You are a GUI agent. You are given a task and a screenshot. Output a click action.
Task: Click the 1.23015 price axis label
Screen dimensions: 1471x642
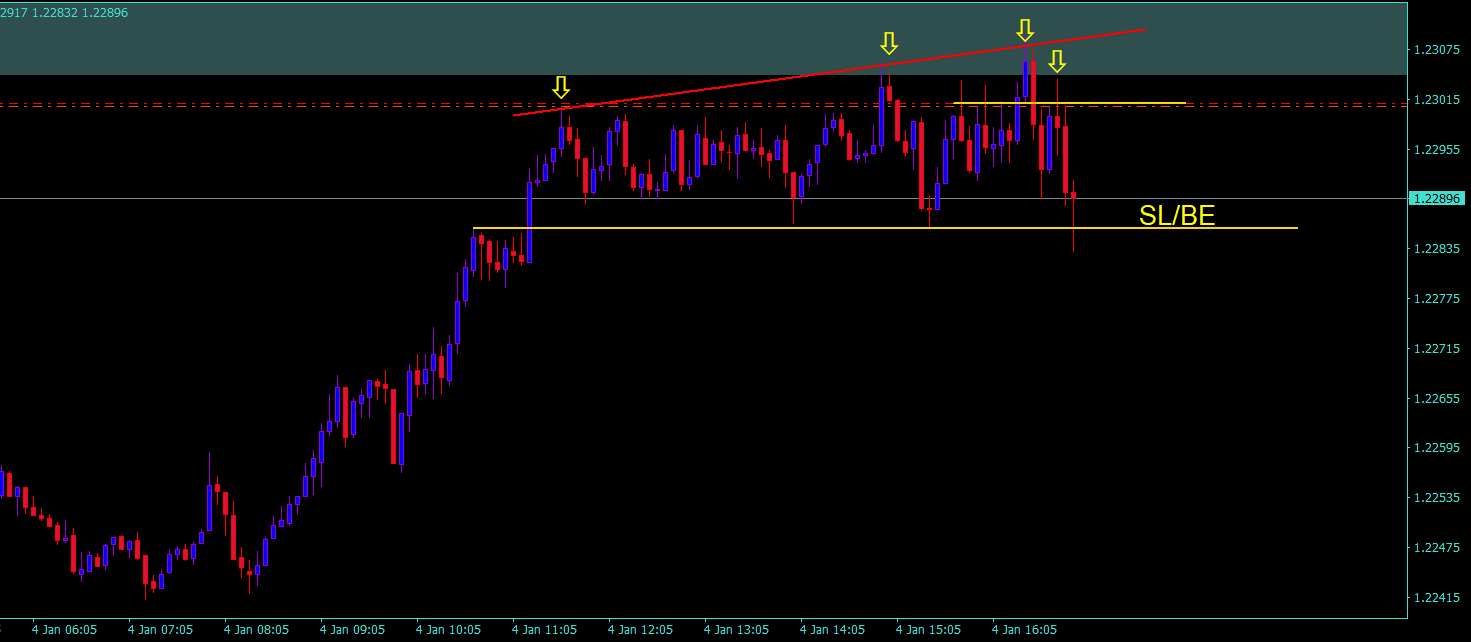pyautogui.click(x=1438, y=100)
